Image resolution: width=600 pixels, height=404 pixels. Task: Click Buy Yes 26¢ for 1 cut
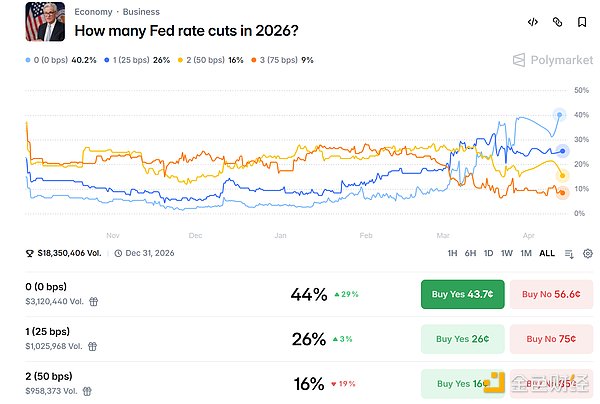click(461, 339)
